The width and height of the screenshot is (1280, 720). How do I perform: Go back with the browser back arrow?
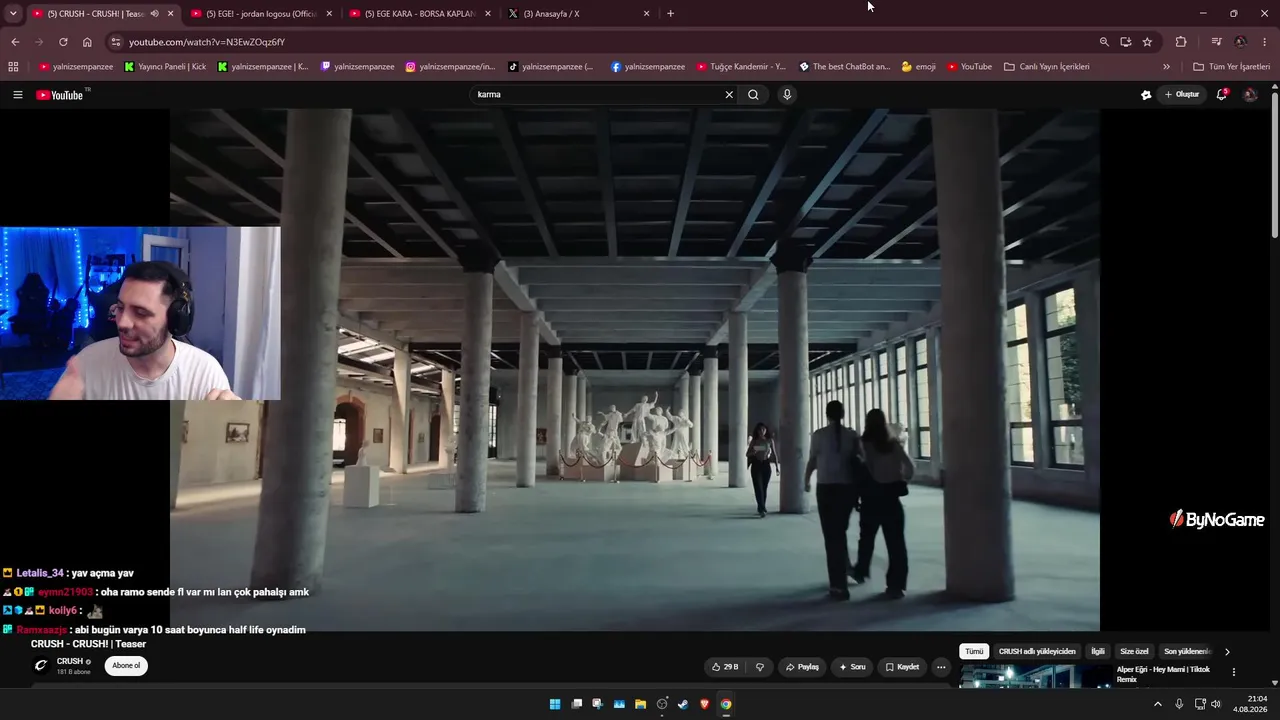click(x=15, y=42)
